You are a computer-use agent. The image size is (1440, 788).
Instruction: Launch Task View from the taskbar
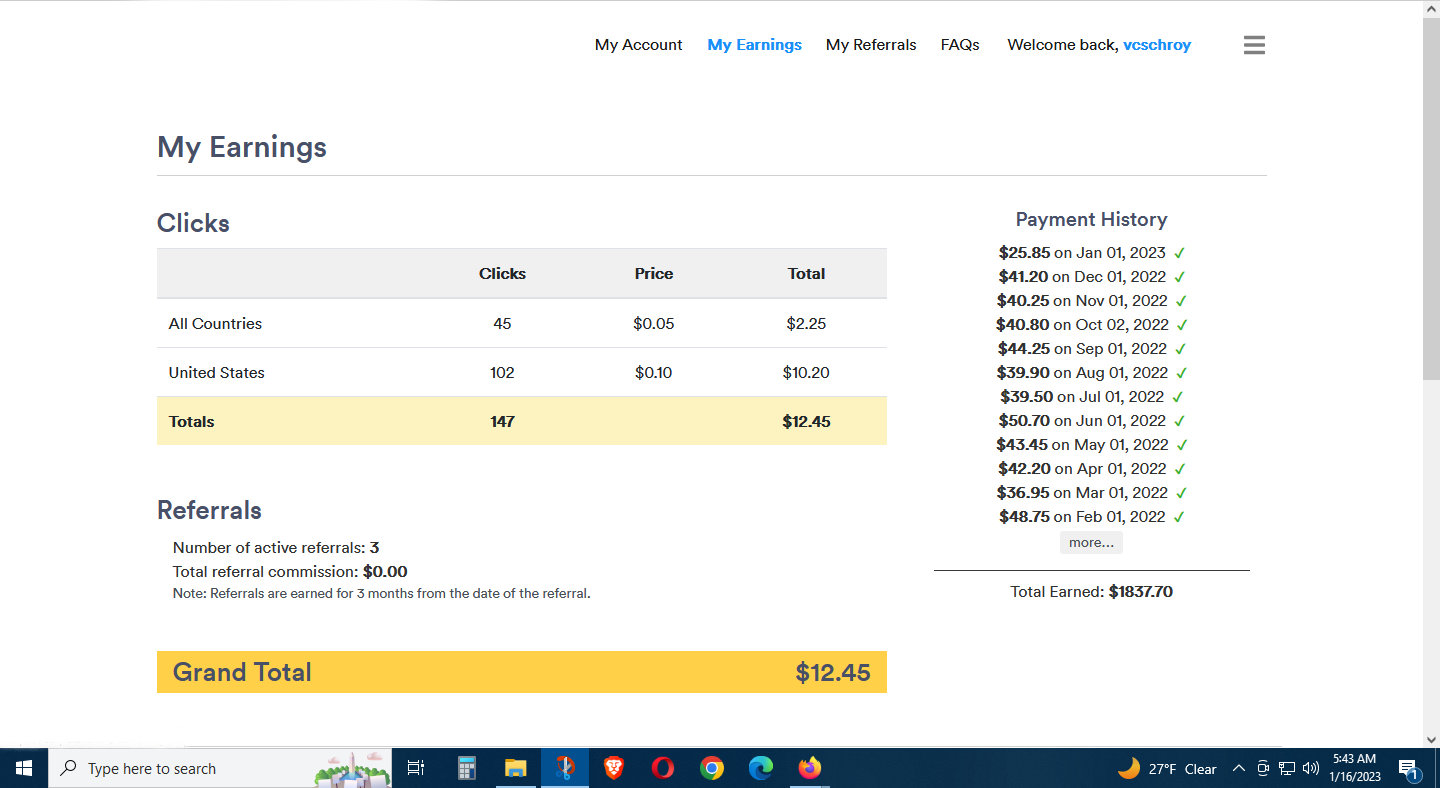point(416,768)
